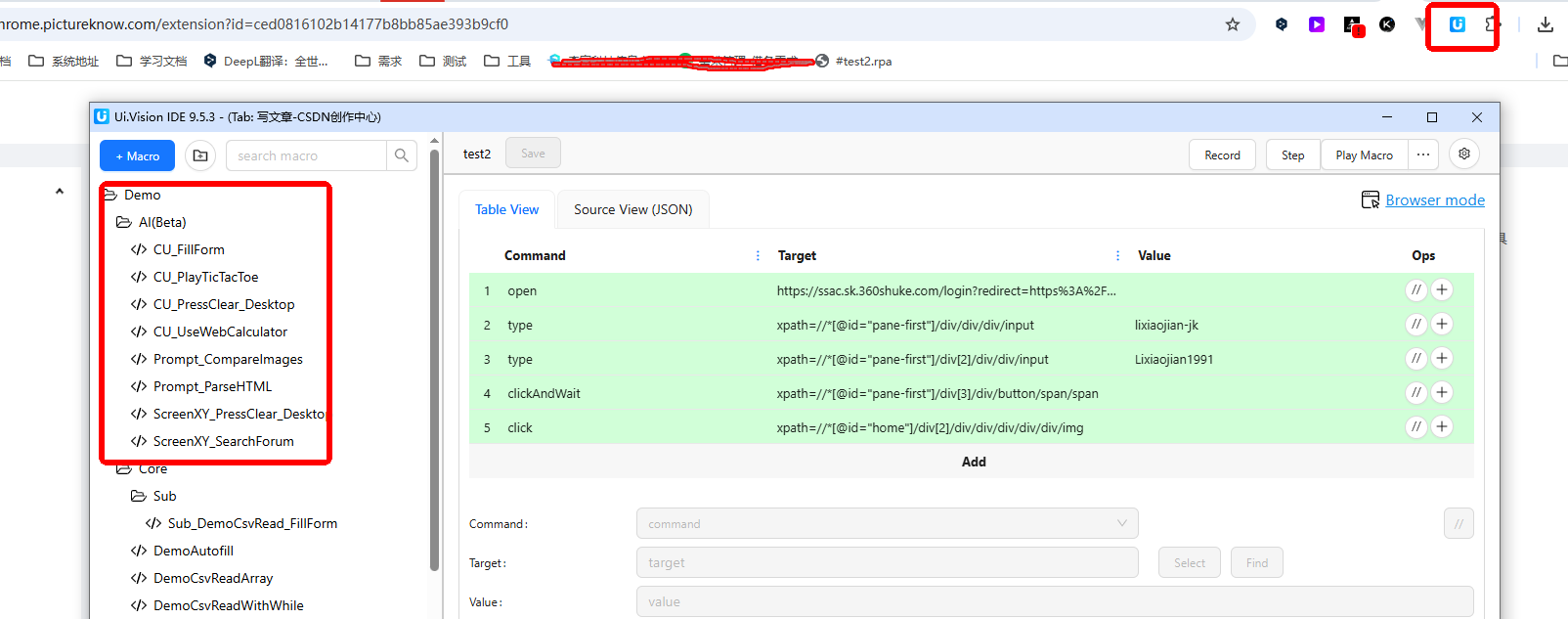This screenshot has height=619, width=1568.
Task: Open the CU_PlayTicTacToe macro
Action: click(195, 277)
